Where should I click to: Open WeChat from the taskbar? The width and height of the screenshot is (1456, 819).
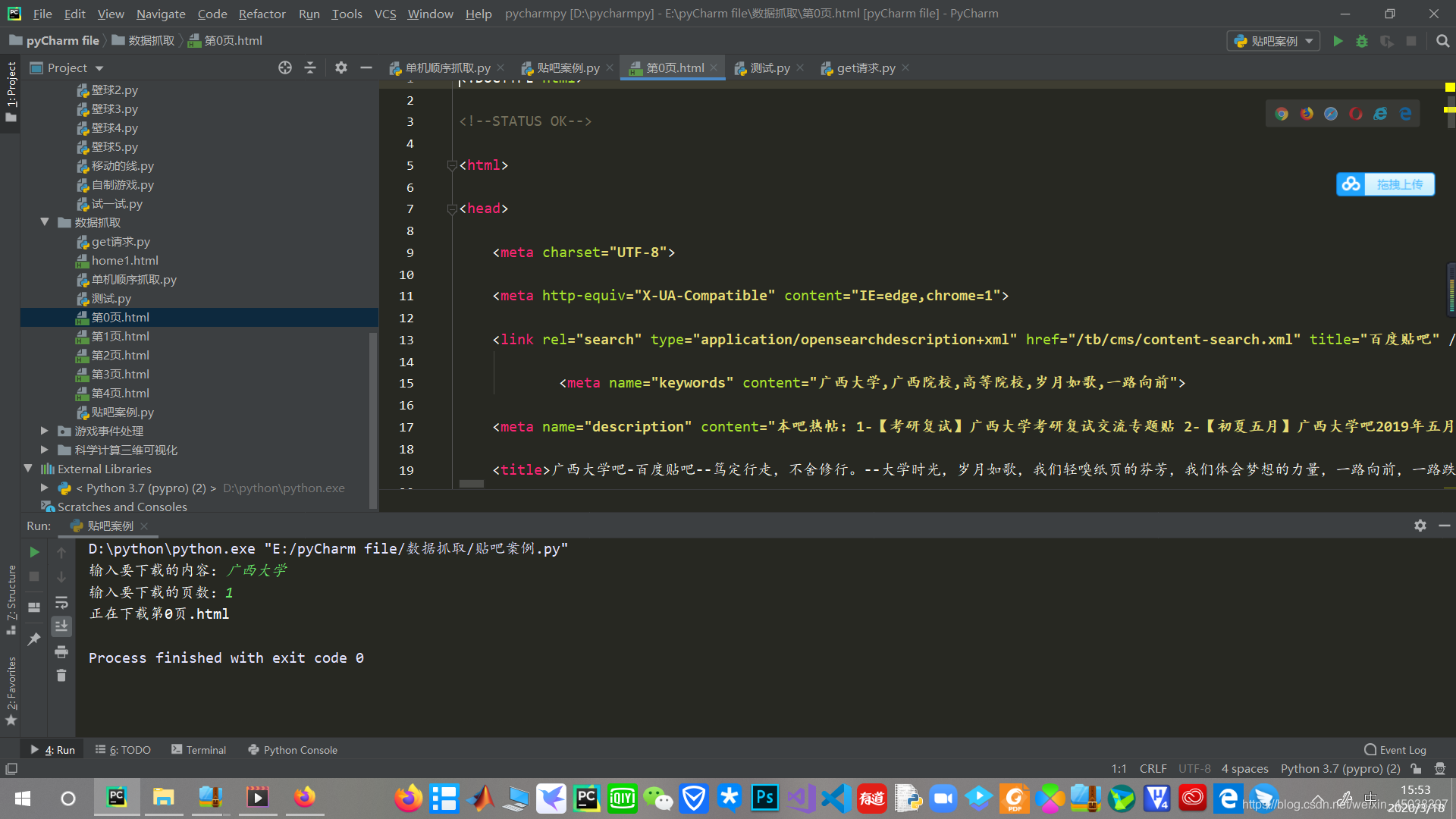[657, 798]
